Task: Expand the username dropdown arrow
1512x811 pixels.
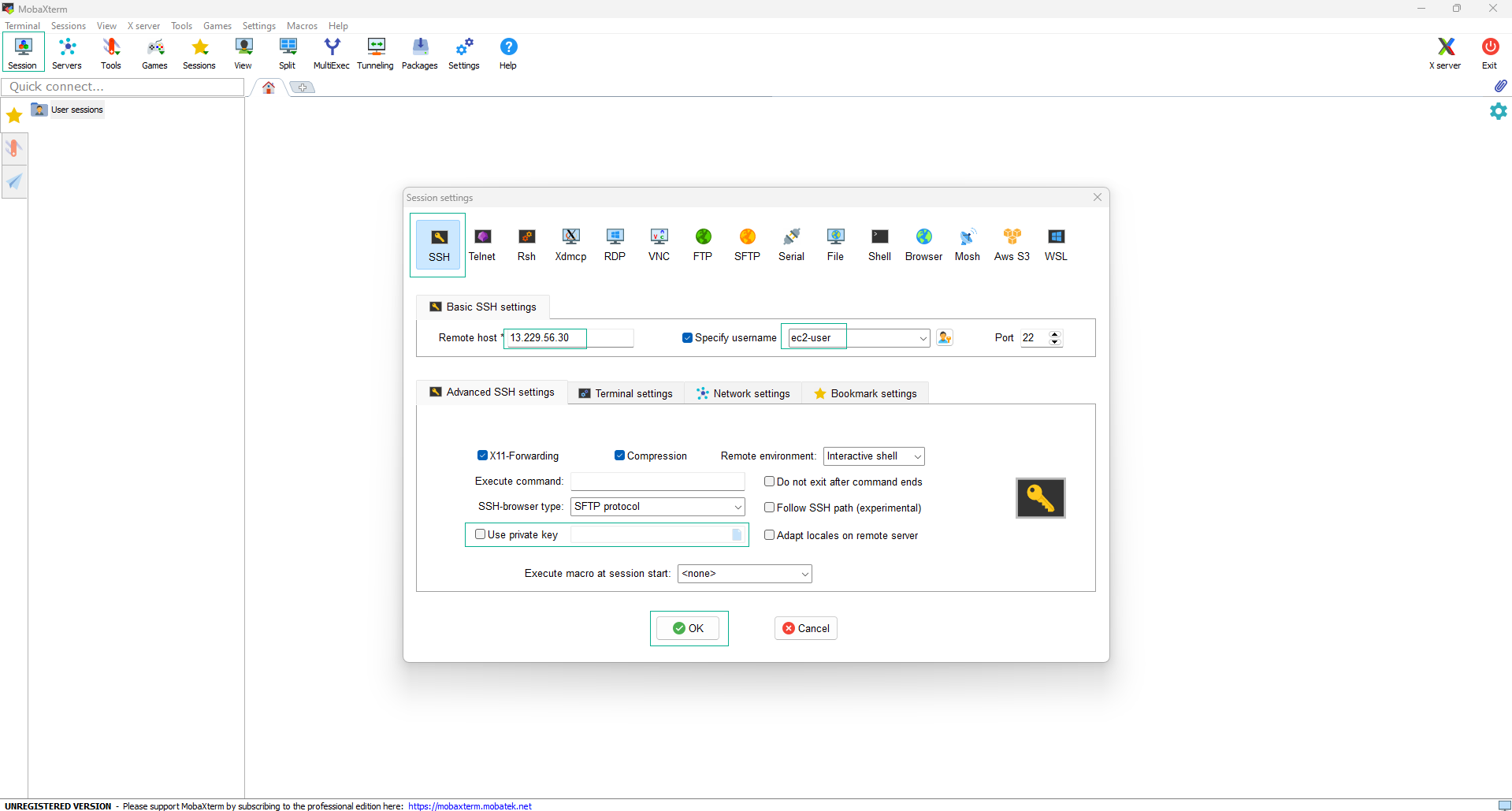Action: pyautogui.click(x=923, y=338)
